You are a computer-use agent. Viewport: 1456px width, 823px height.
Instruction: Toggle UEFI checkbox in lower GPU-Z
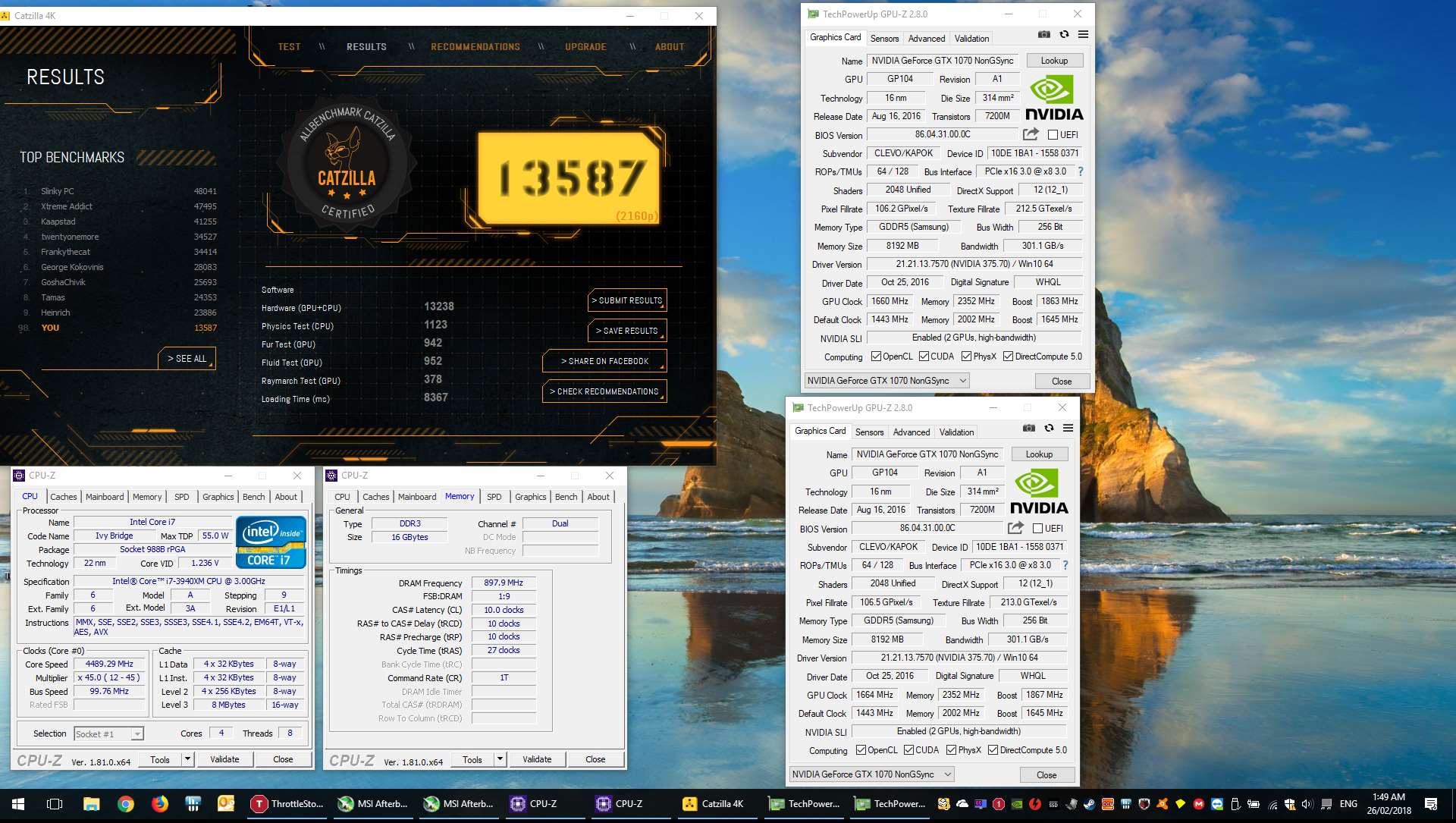point(1037,529)
